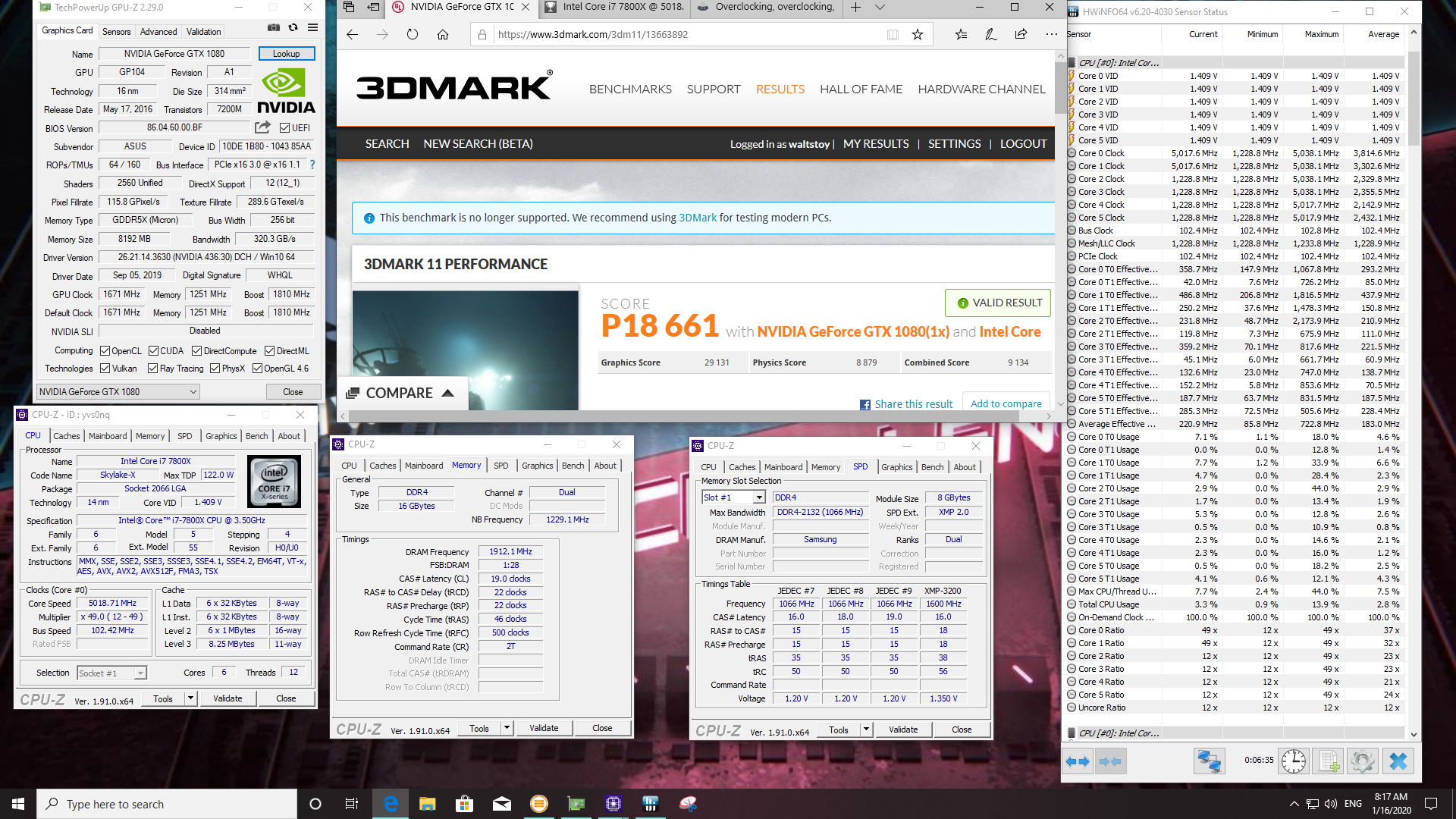Open the Edge favorites hub icon
The height and width of the screenshot is (819, 1456).
click(961, 35)
